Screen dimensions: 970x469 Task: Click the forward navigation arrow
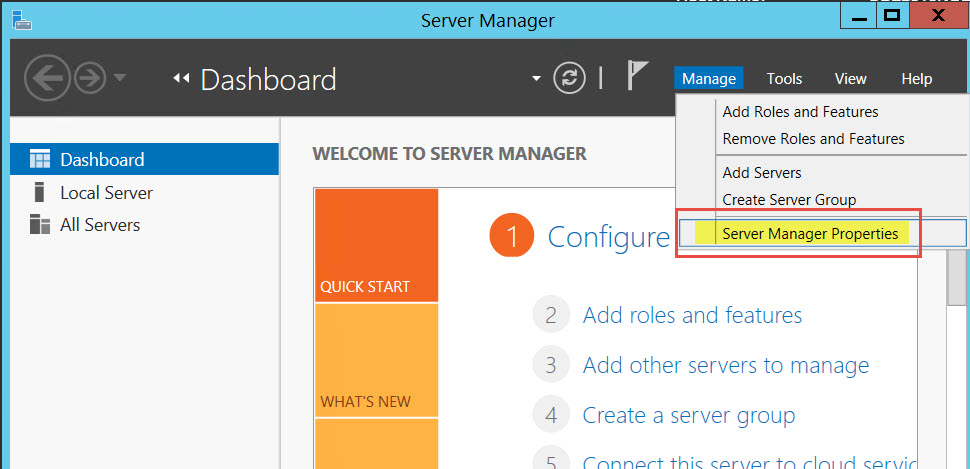pos(90,78)
